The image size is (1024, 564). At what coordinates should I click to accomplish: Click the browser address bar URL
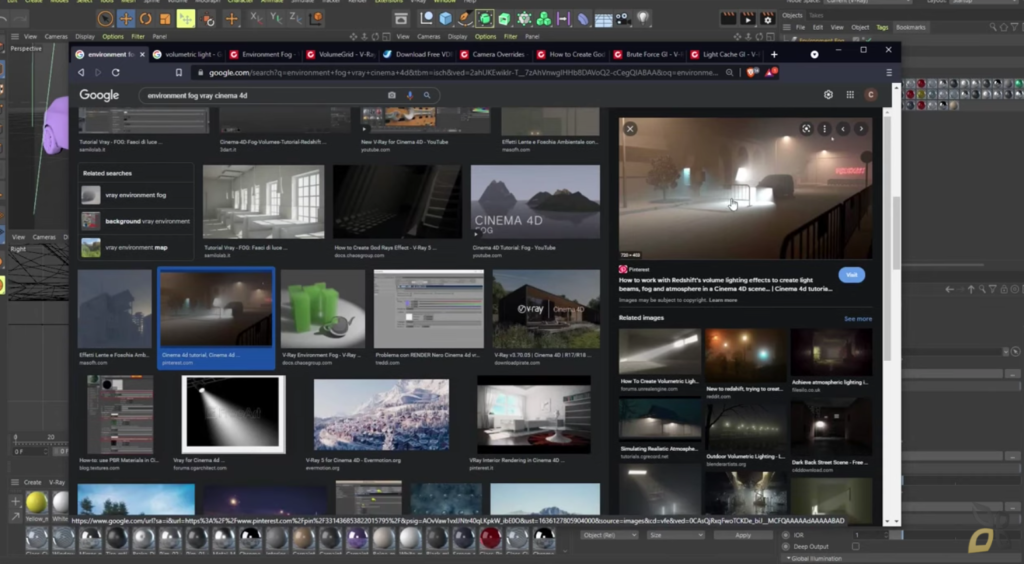point(463,72)
